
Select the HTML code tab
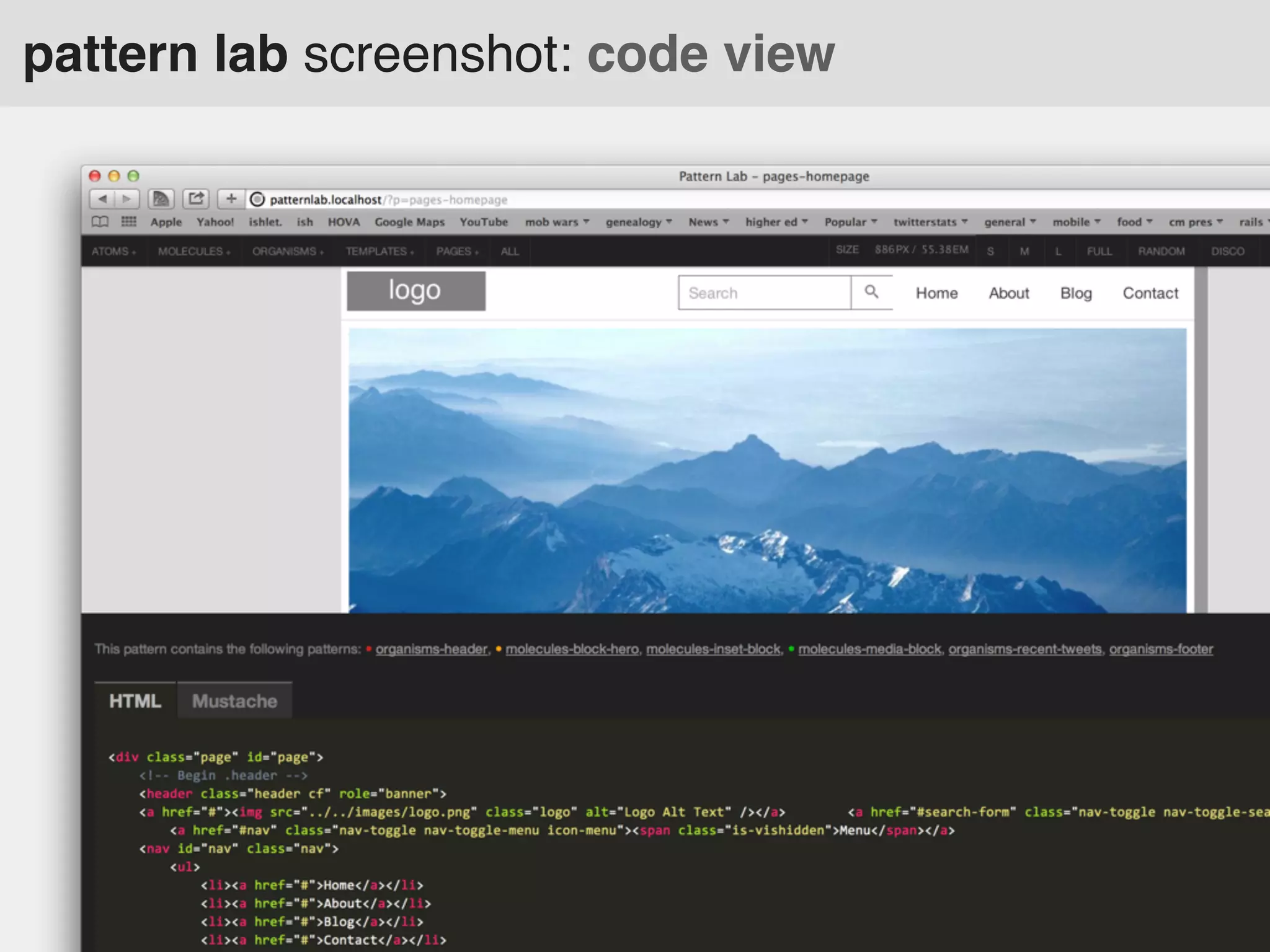pyautogui.click(x=135, y=701)
